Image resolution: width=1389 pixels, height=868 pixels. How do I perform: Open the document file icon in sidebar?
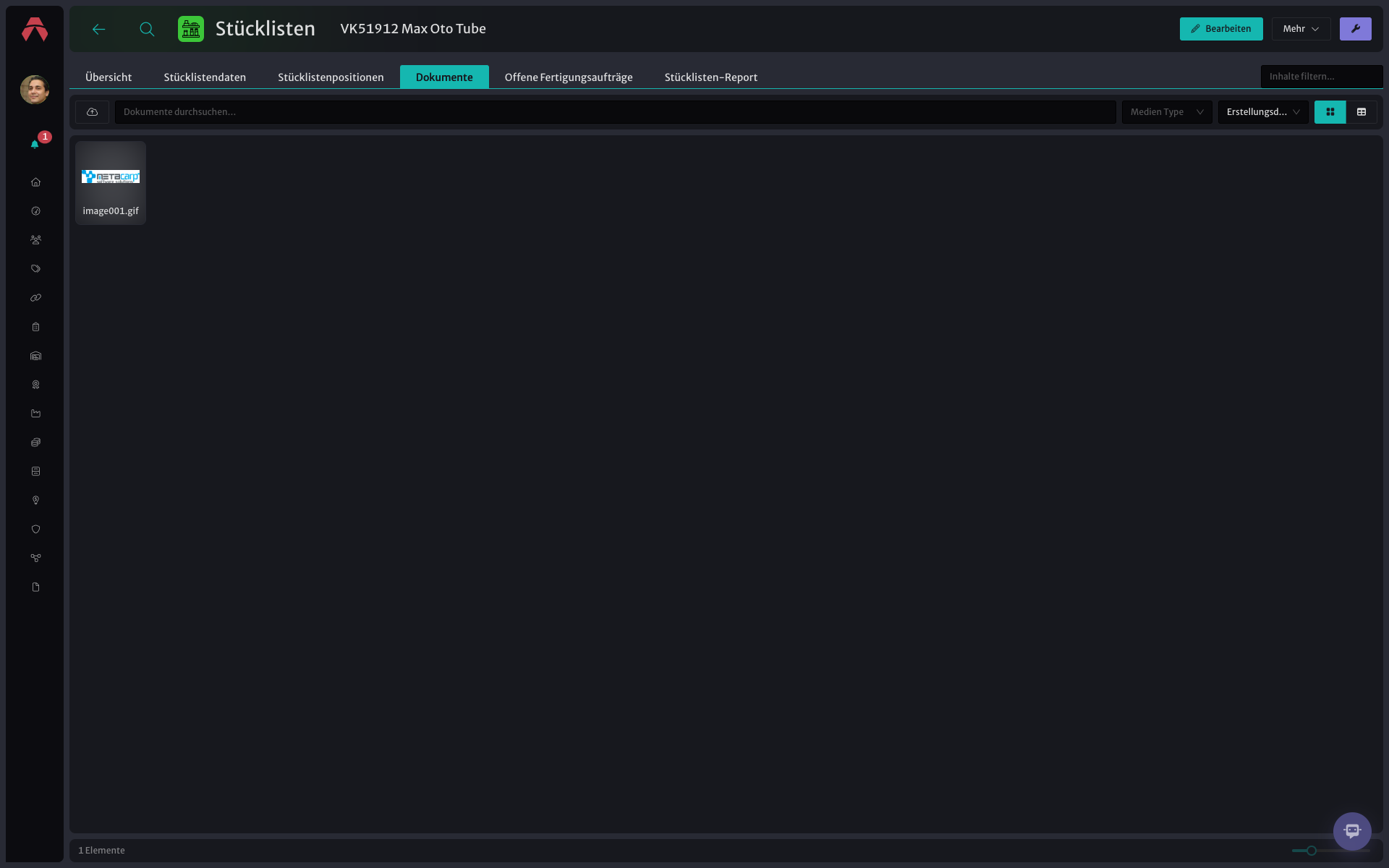(35, 587)
